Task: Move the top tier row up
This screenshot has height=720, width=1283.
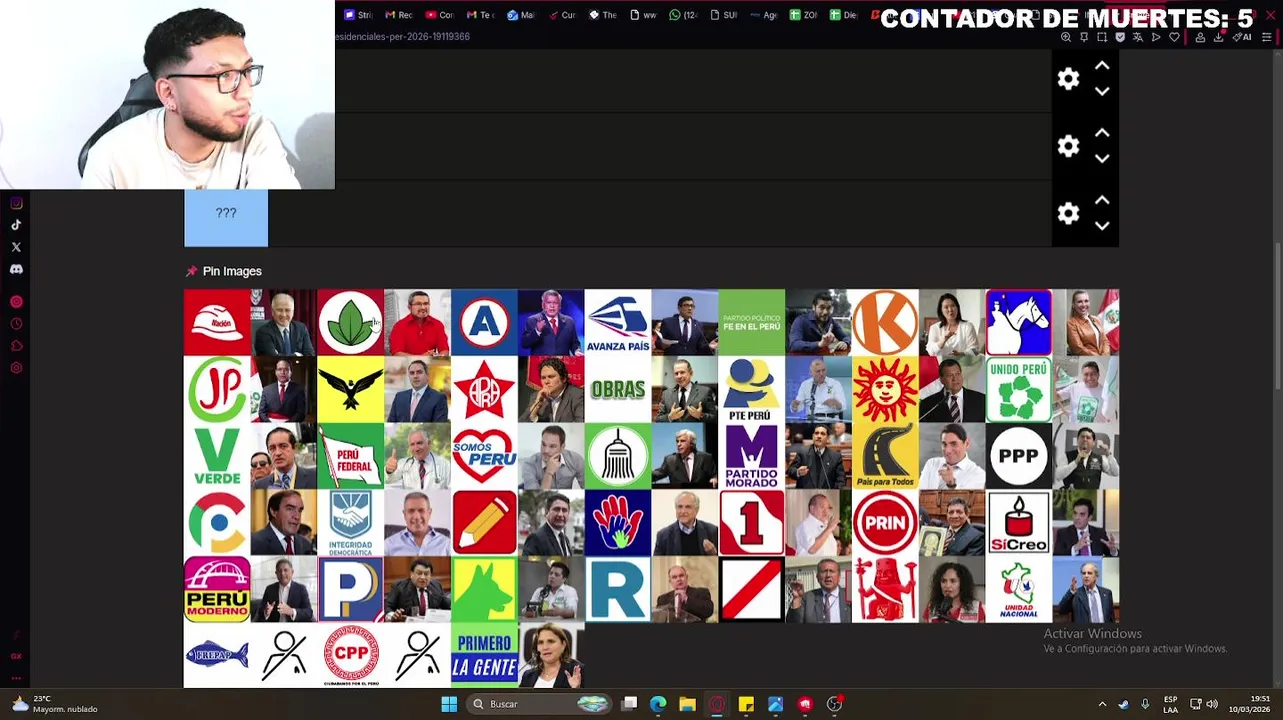Action: pos(1102,66)
